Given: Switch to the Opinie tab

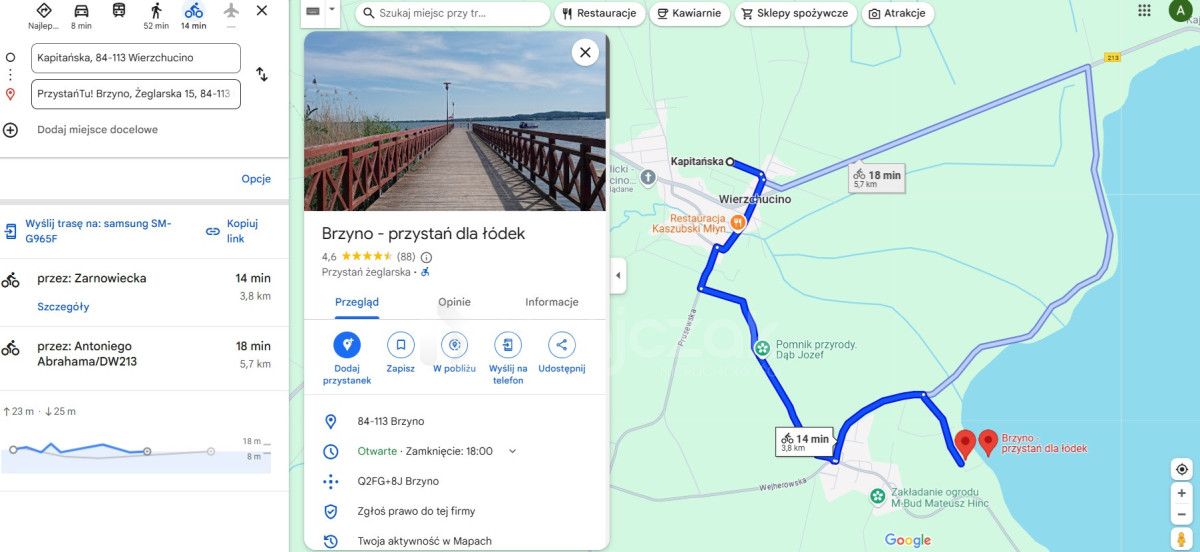Looking at the screenshot, I should (x=454, y=302).
